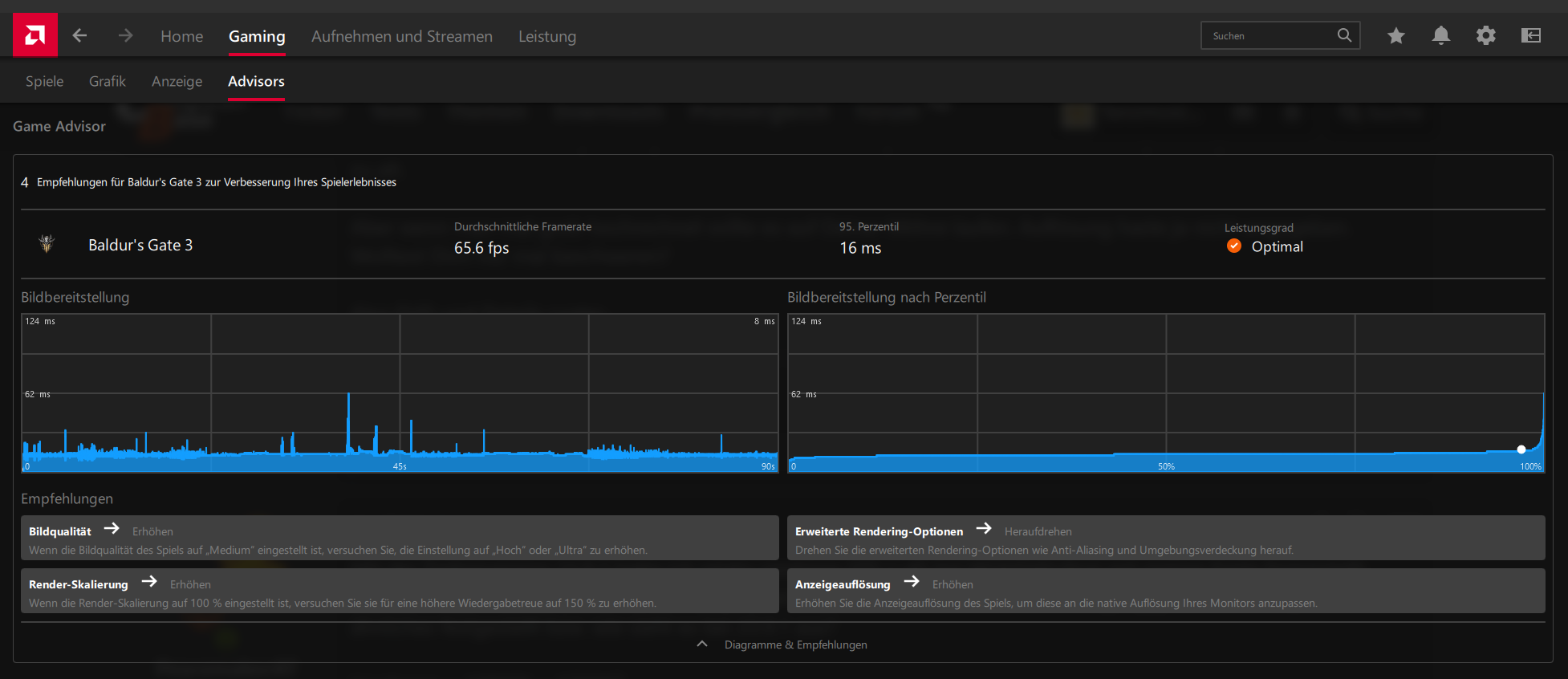This screenshot has width=1568, height=679.
Task: Click the AMD logo icon
Action: 35,35
